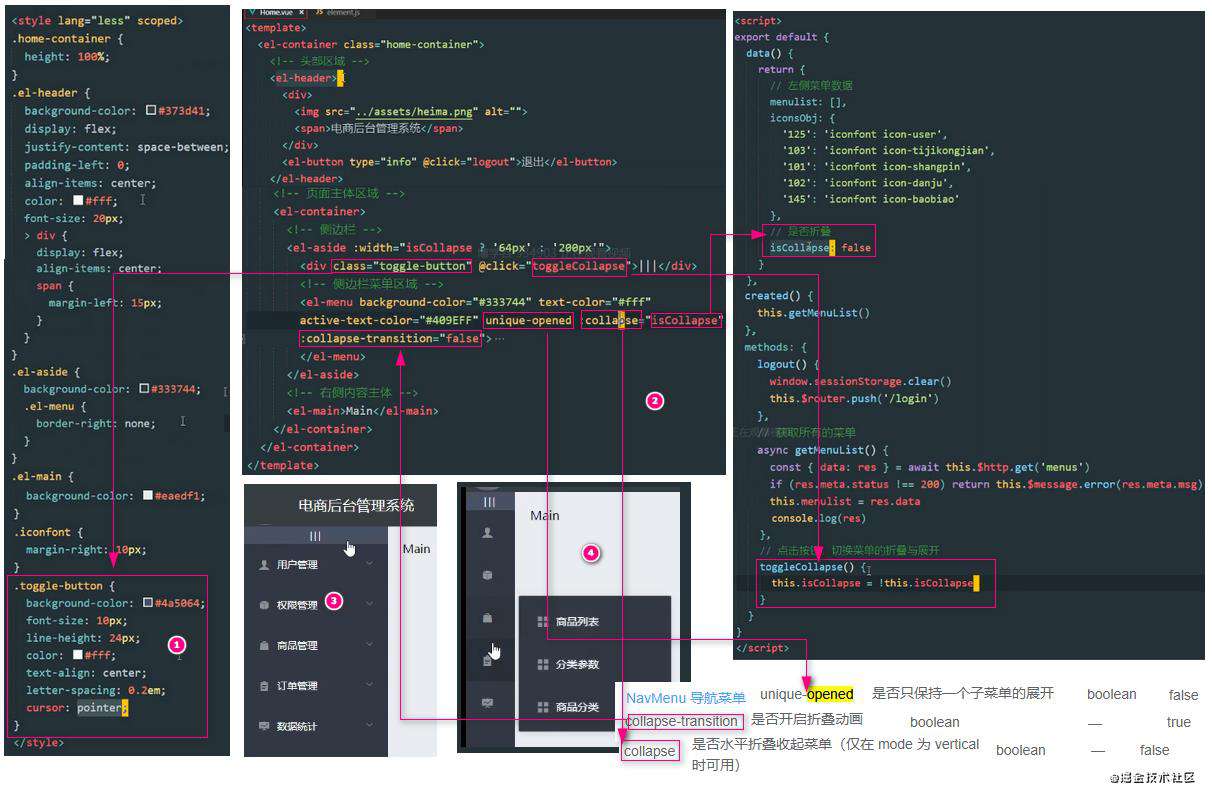Open the NavMenu 导航菜单 link
The height and width of the screenshot is (799, 1212).
tap(686, 697)
